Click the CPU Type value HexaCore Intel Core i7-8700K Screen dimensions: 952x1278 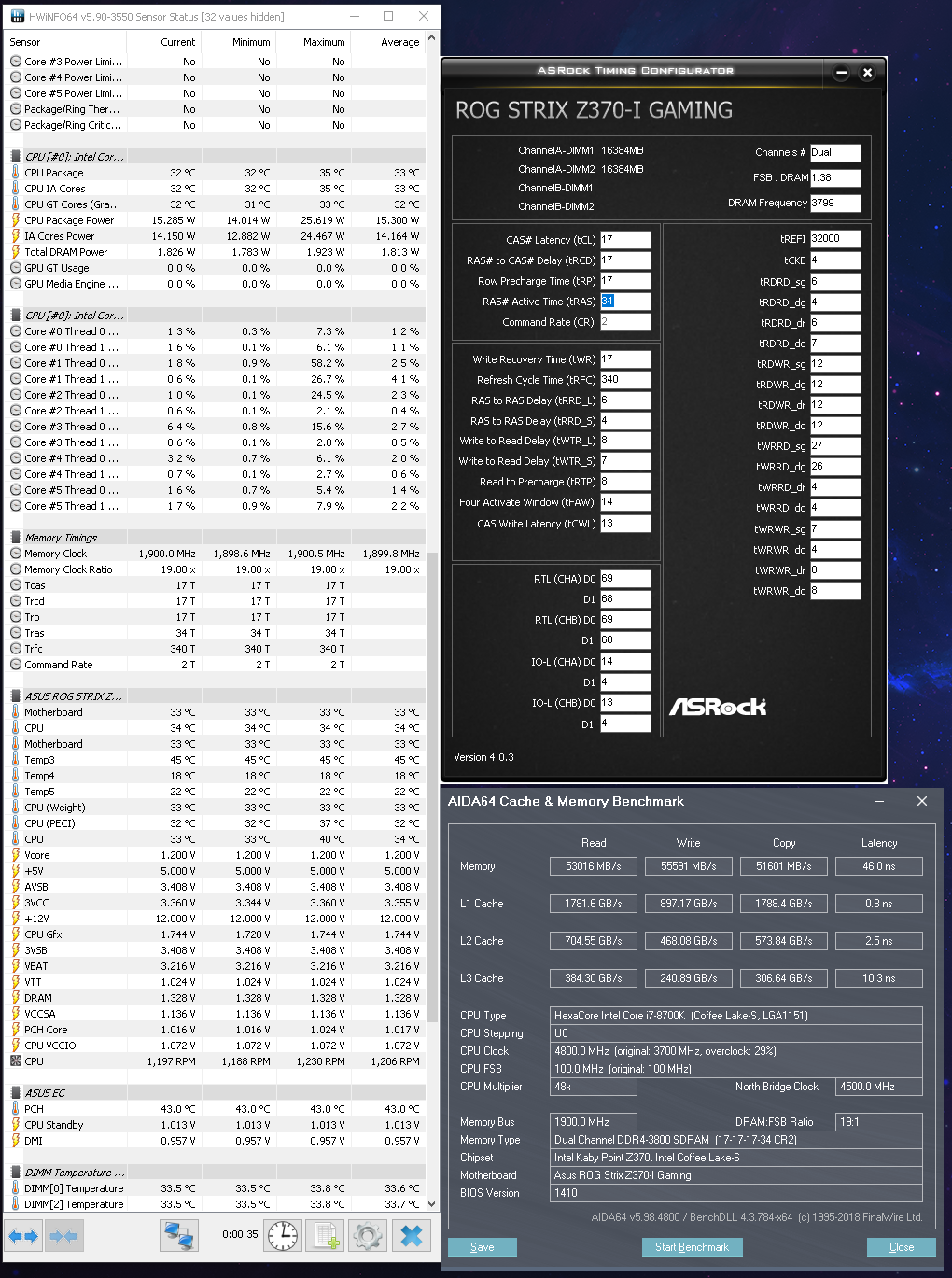point(736,1016)
